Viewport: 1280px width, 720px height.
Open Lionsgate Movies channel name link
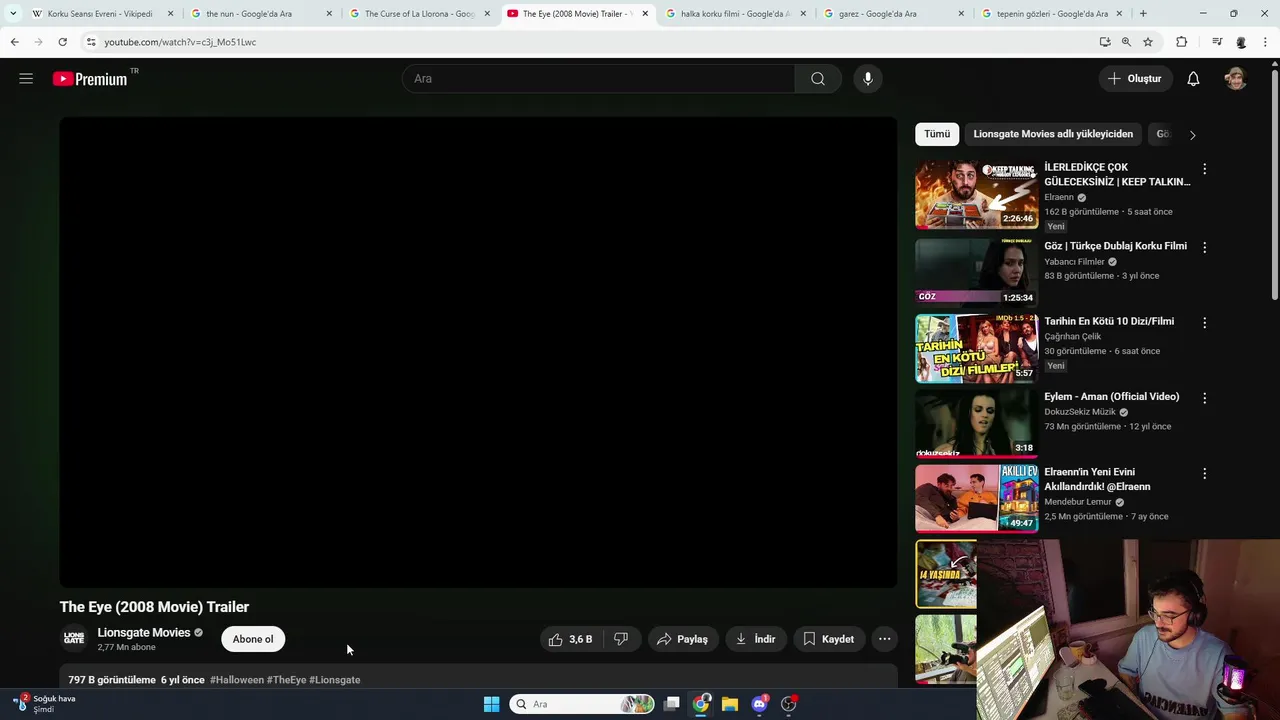click(x=143, y=633)
